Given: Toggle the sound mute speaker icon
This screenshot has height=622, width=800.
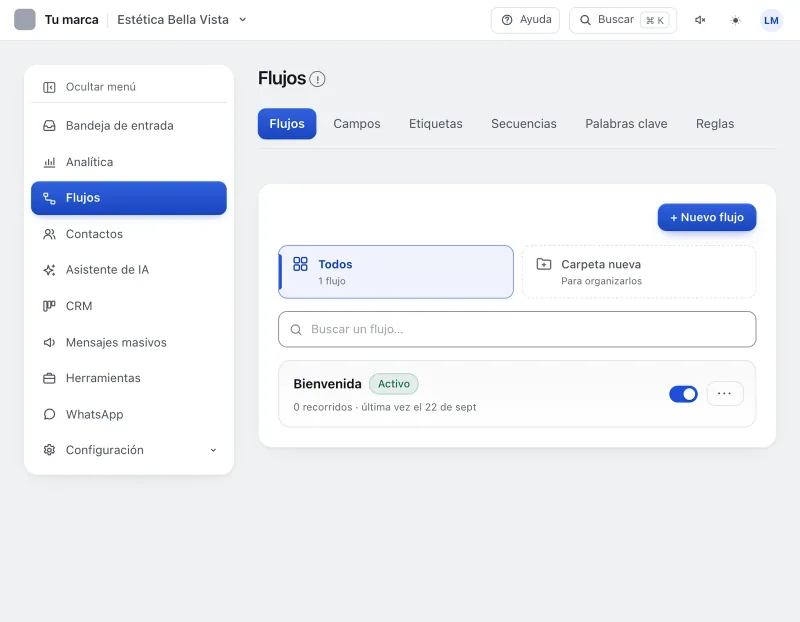Looking at the screenshot, I should [700, 20].
